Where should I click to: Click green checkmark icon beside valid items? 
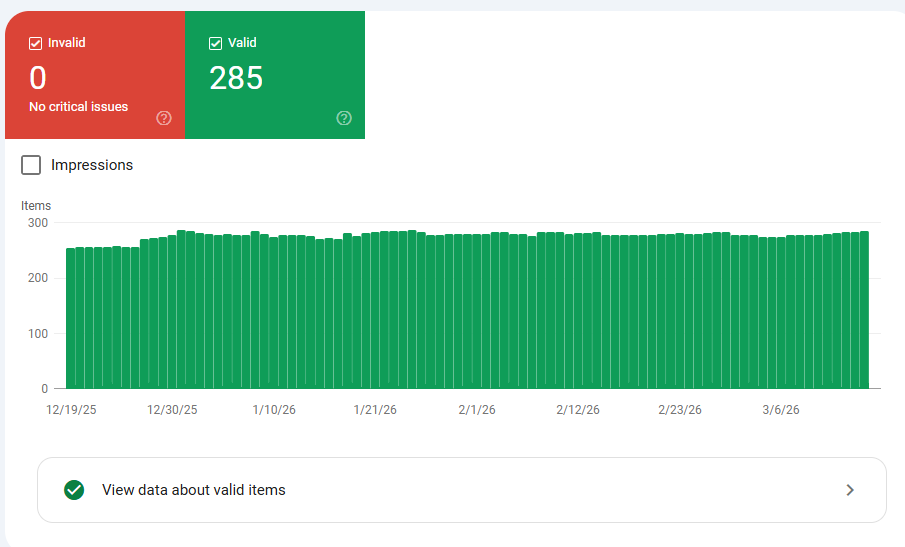click(74, 490)
